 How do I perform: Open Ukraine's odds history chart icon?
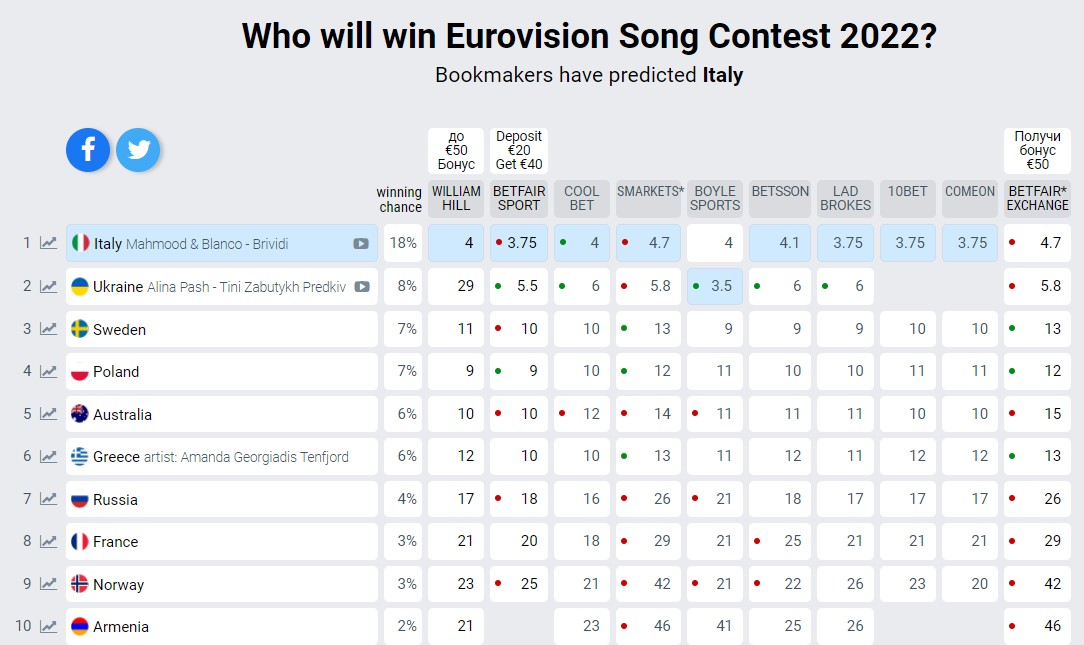tap(48, 286)
